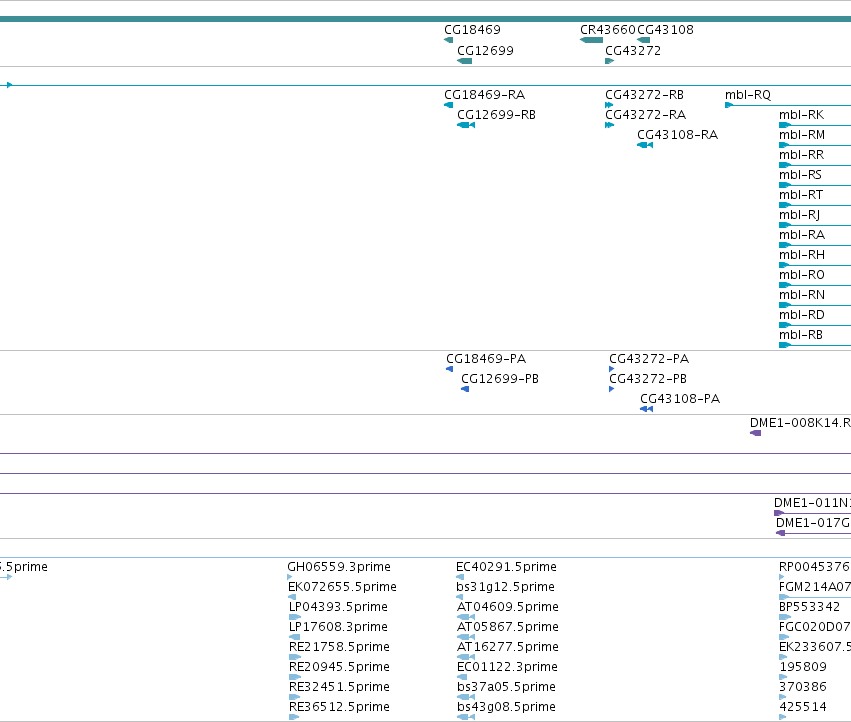Click the EC01122.3prime EST label

(507, 667)
